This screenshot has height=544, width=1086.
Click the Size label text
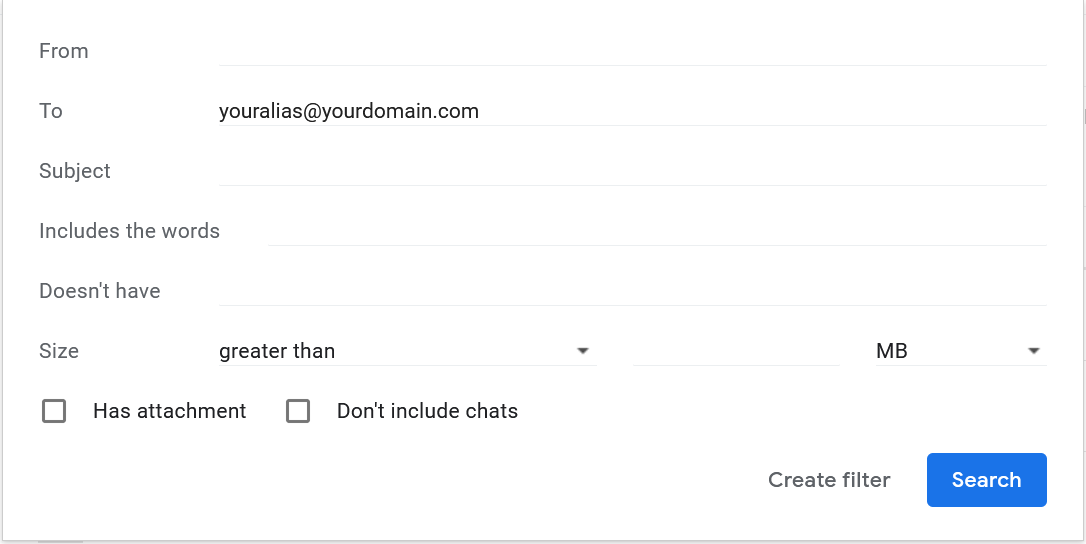point(59,351)
